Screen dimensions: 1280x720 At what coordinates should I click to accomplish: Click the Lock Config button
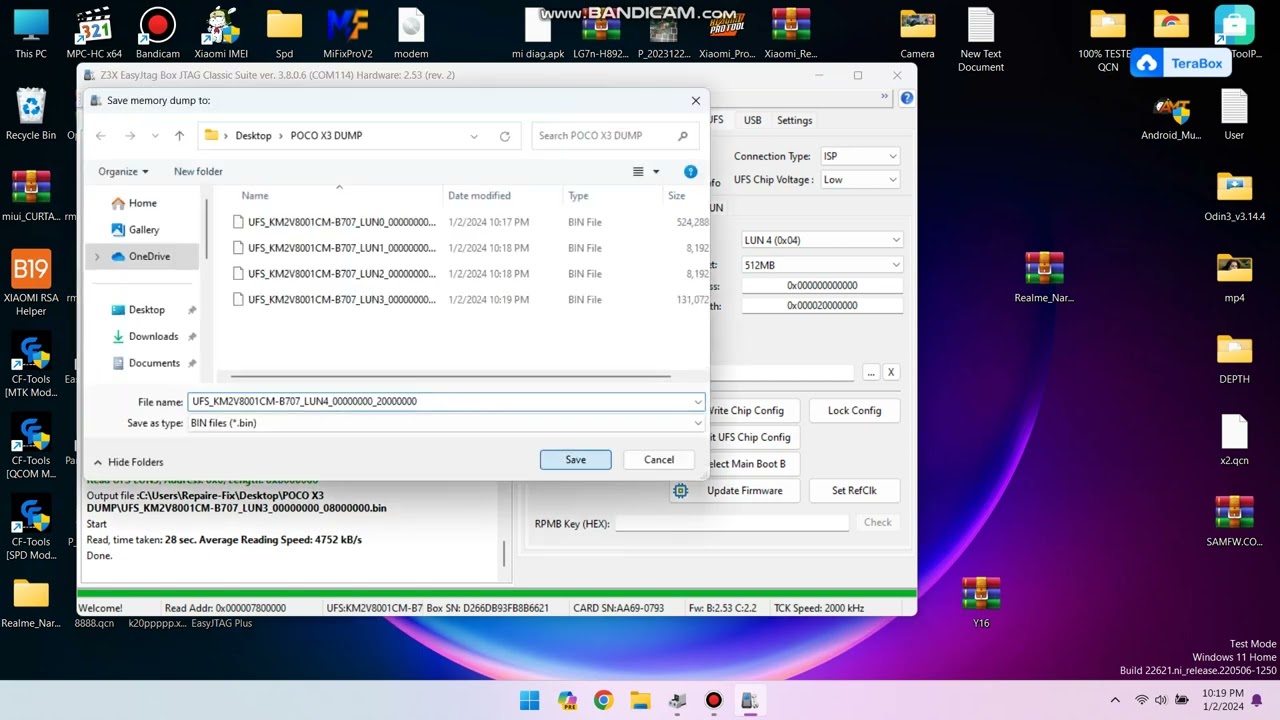coord(854,411)
